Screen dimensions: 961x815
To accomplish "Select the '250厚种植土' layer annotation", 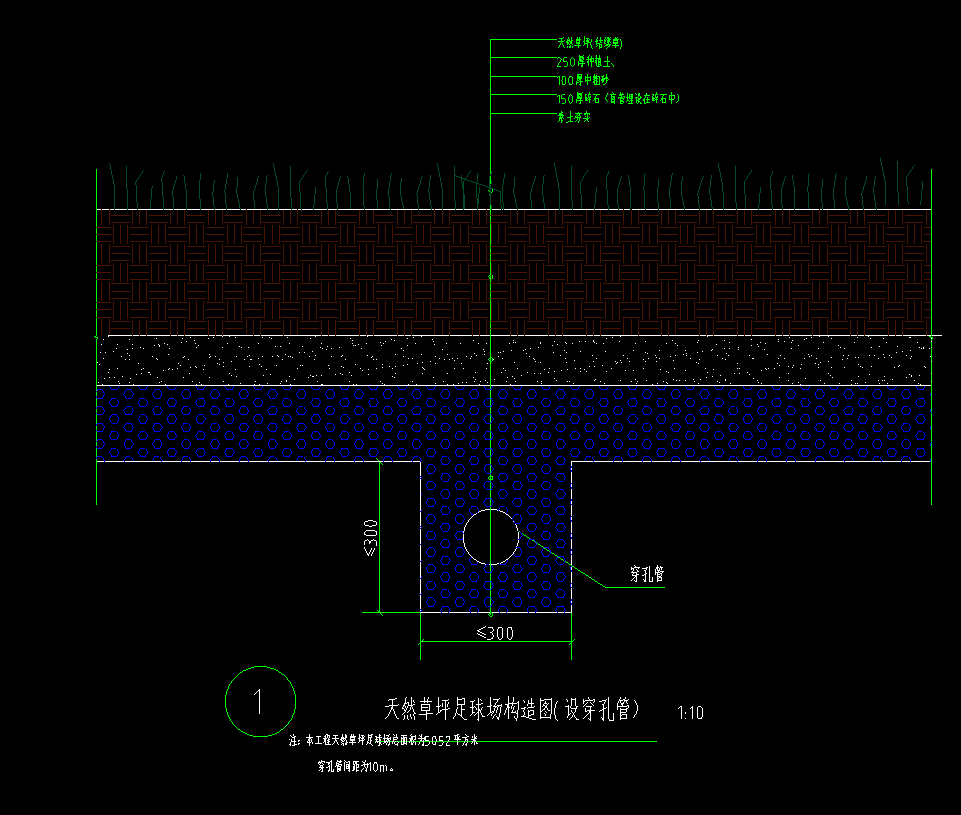I will click(585, 62).
